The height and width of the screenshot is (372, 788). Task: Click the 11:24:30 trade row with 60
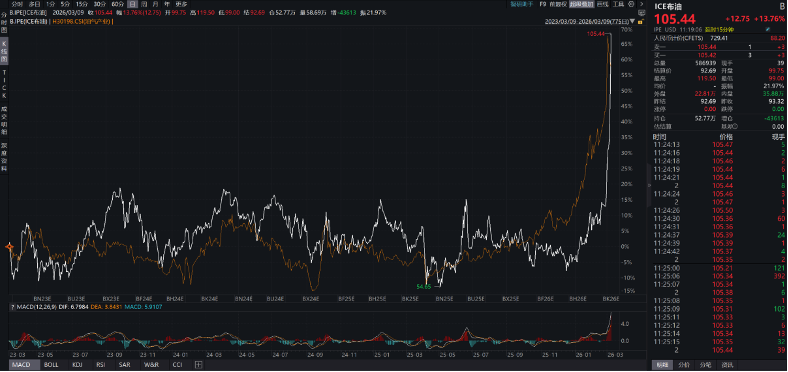point(719,218)
